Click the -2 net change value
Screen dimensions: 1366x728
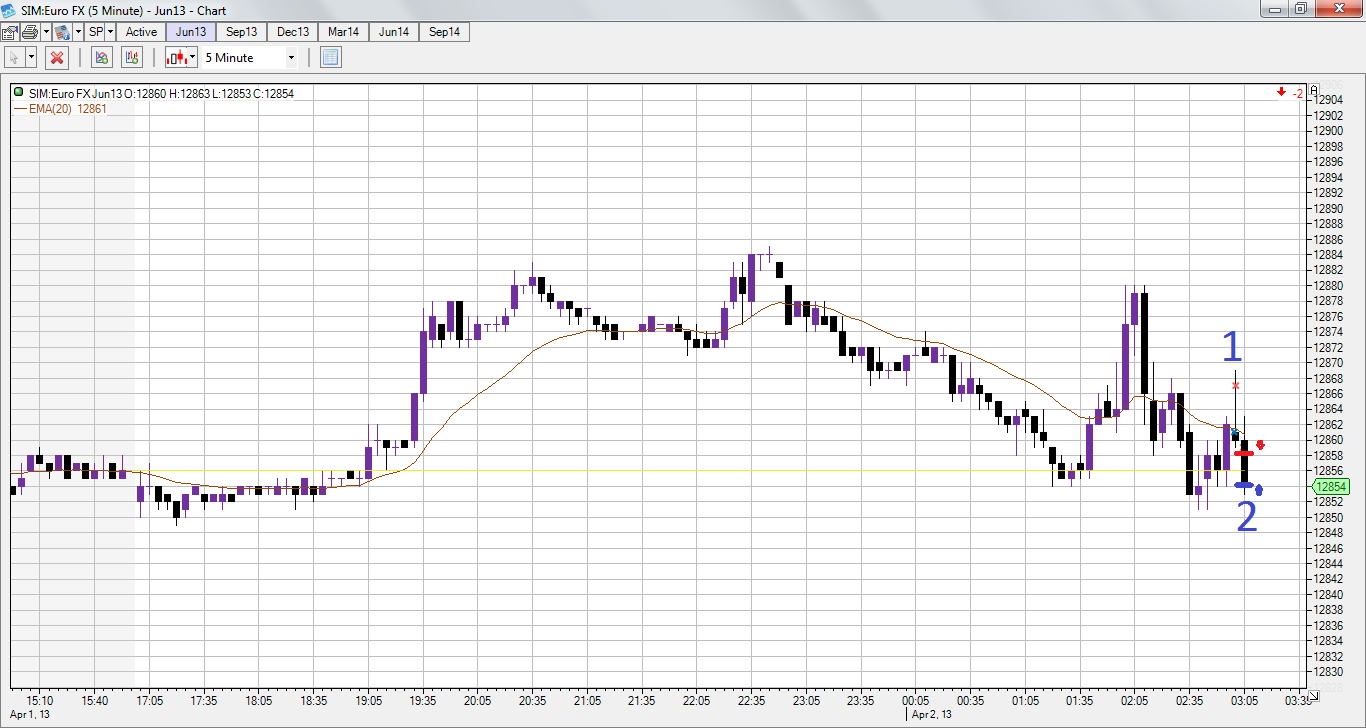click(x=1297, y=93)
